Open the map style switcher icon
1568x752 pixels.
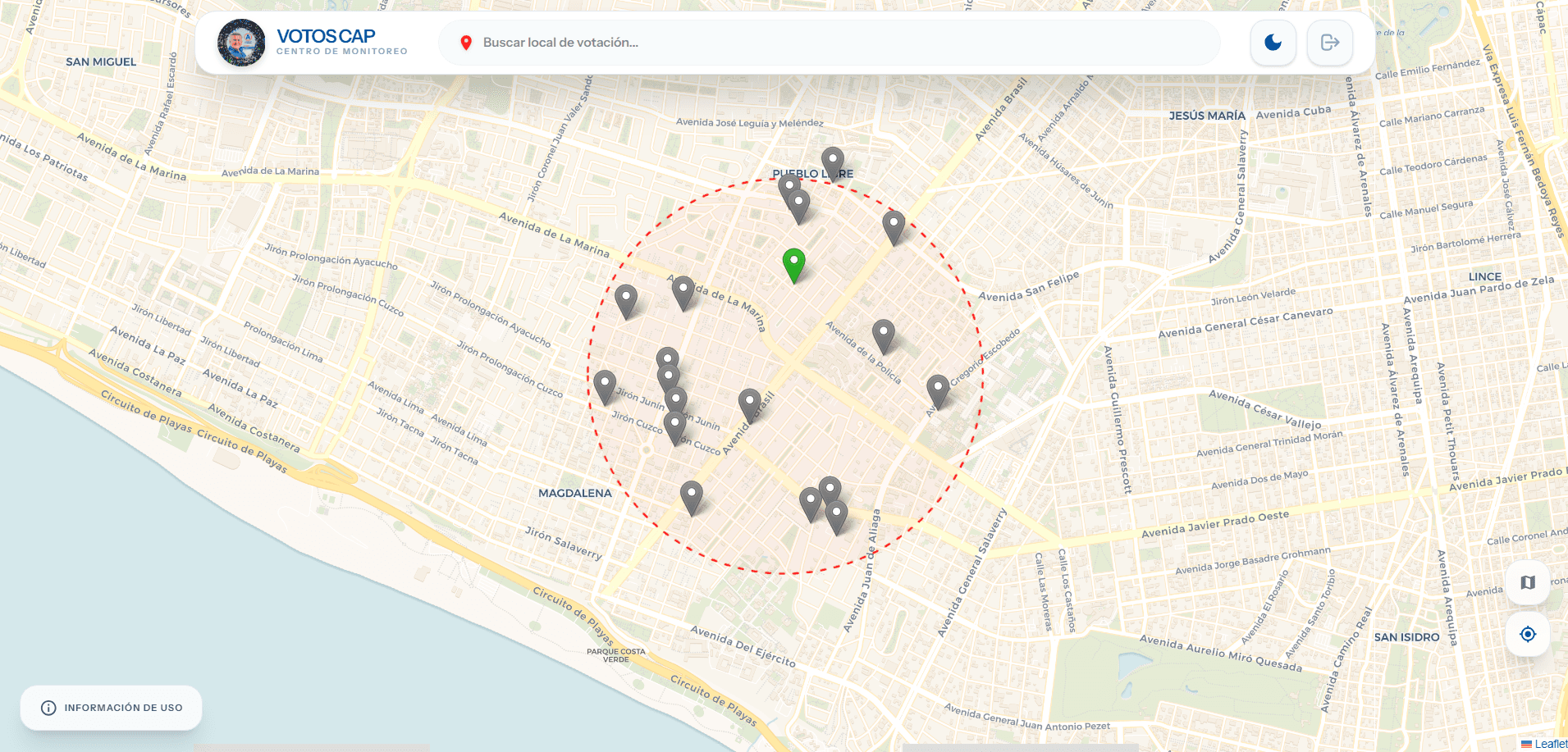click(1527, 582)
